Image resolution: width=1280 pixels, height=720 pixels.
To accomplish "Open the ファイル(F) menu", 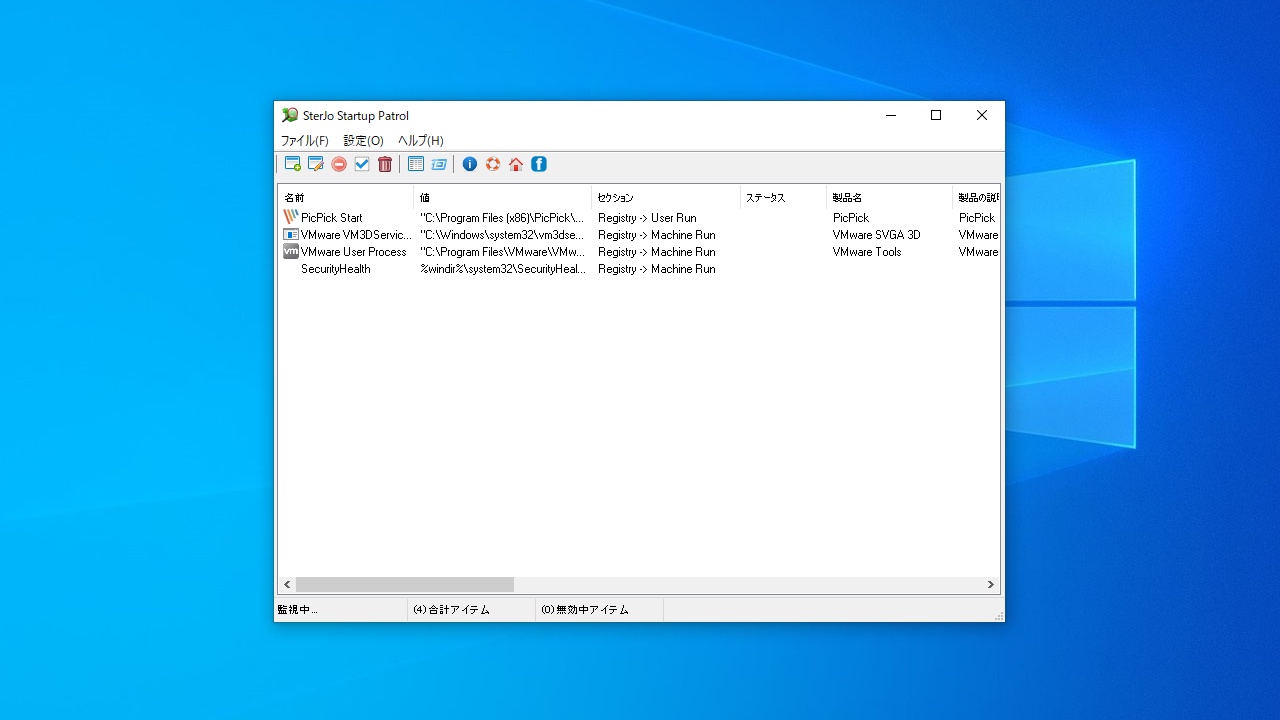I will [x=304, y=141].
